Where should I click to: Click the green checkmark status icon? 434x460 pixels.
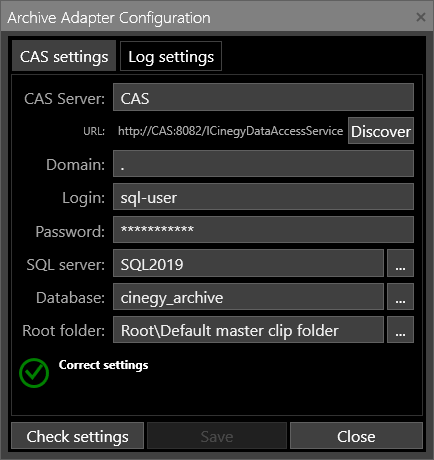(34, 373)
